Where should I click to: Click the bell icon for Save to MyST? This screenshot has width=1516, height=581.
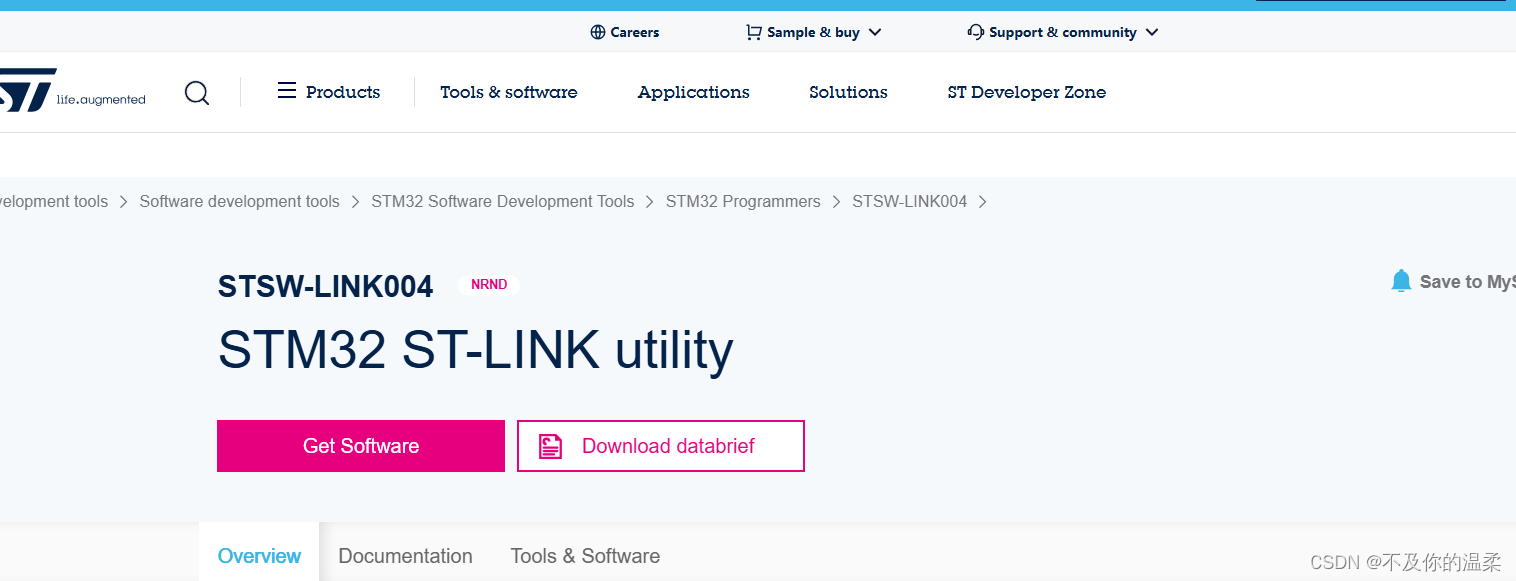(1401, 281)
